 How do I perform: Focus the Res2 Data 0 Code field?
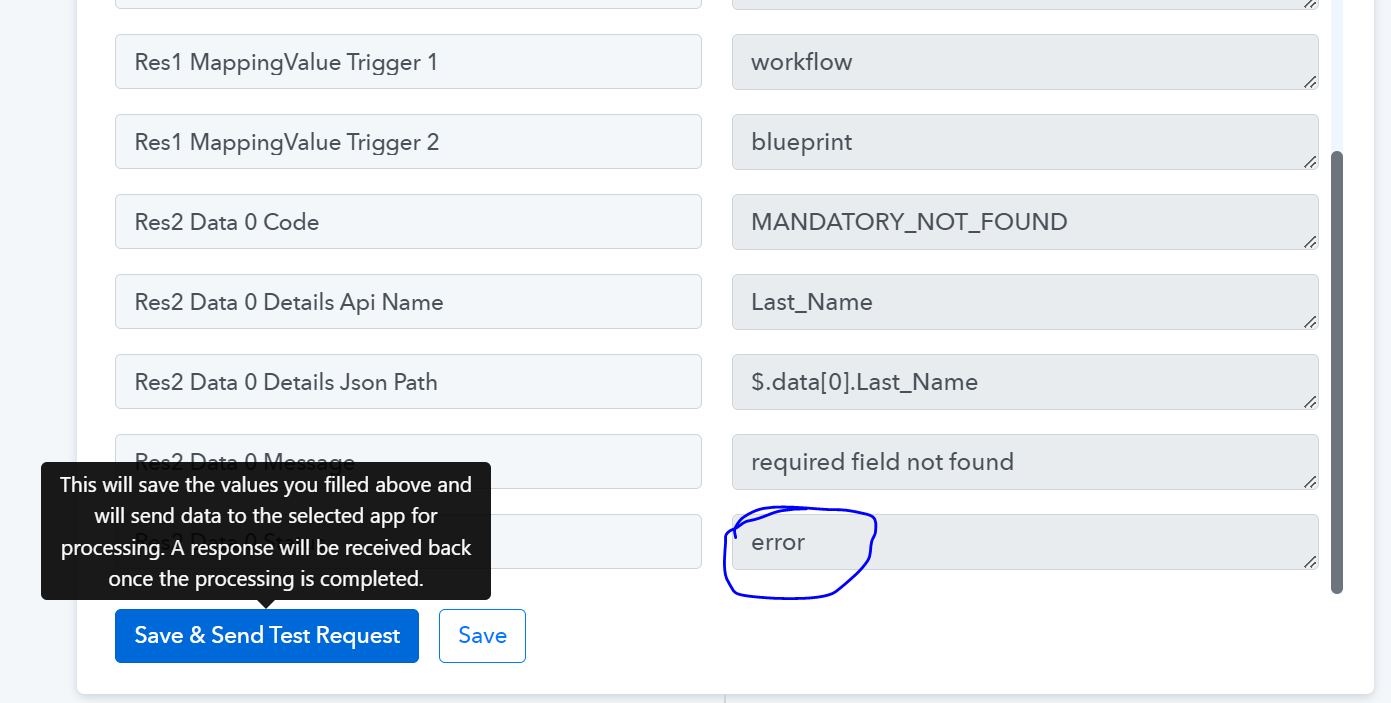pyautogui.click(x=408, y=222)
